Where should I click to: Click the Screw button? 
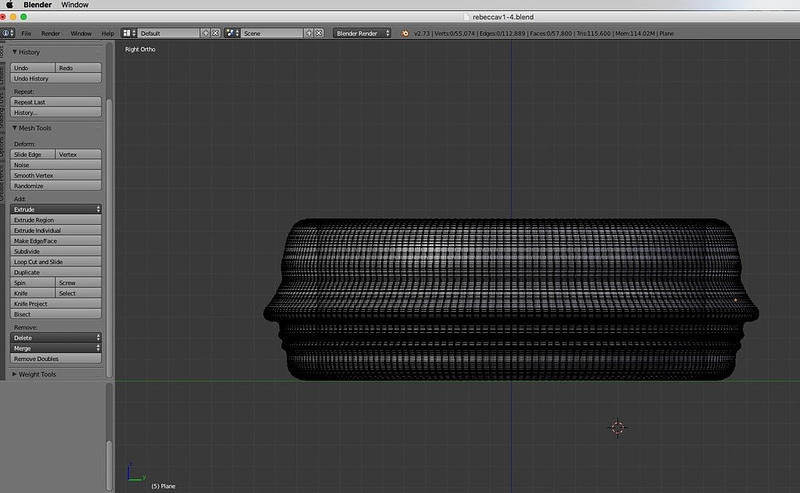78,283
